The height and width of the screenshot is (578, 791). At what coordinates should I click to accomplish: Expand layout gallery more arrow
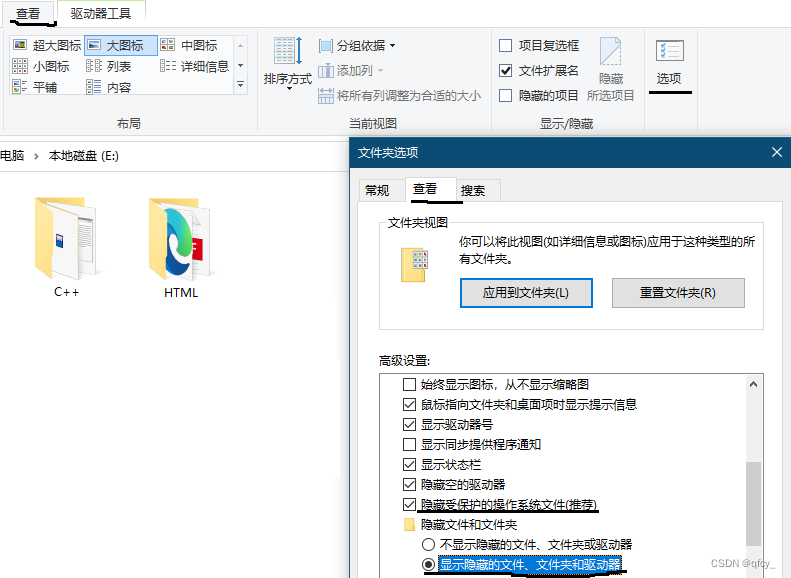(x=241, y=84)
